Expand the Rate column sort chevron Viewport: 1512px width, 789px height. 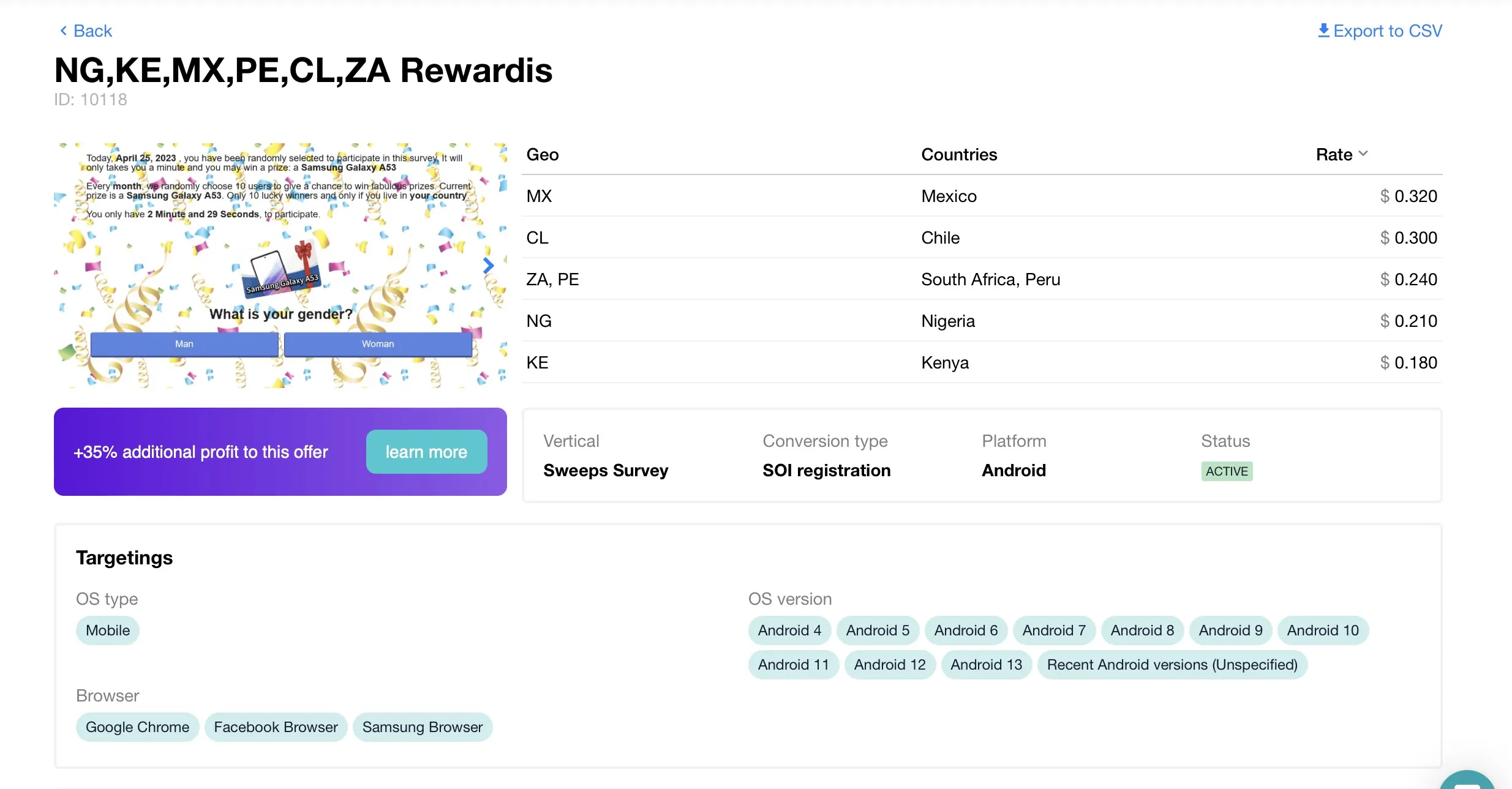(x=1363, y=154)
